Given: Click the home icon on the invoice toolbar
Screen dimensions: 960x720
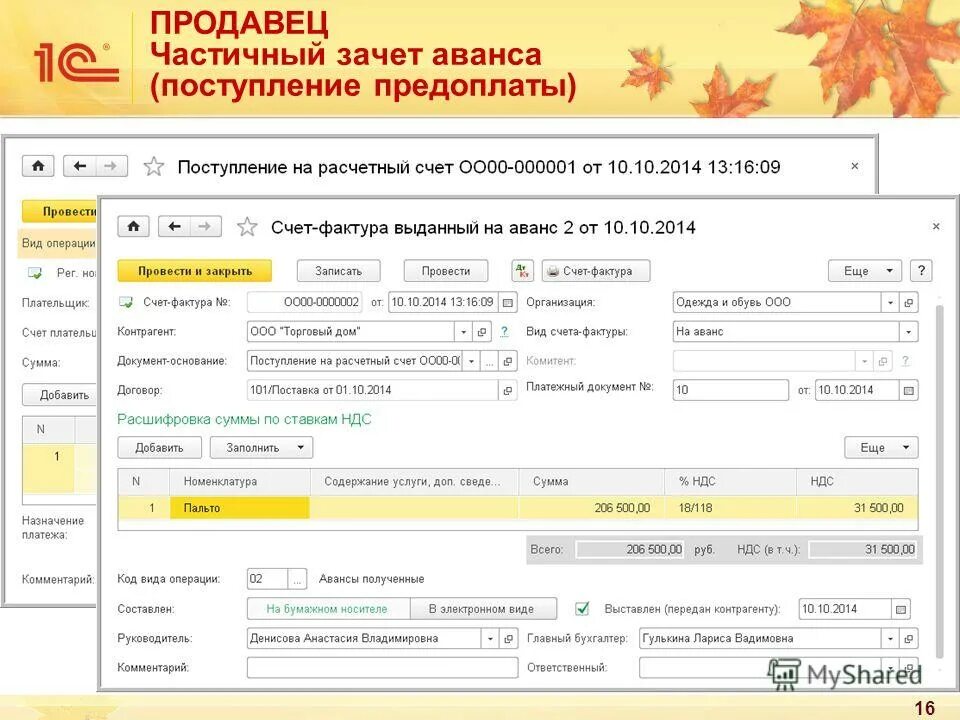Looking at the screenshot, I should [134, 226].
